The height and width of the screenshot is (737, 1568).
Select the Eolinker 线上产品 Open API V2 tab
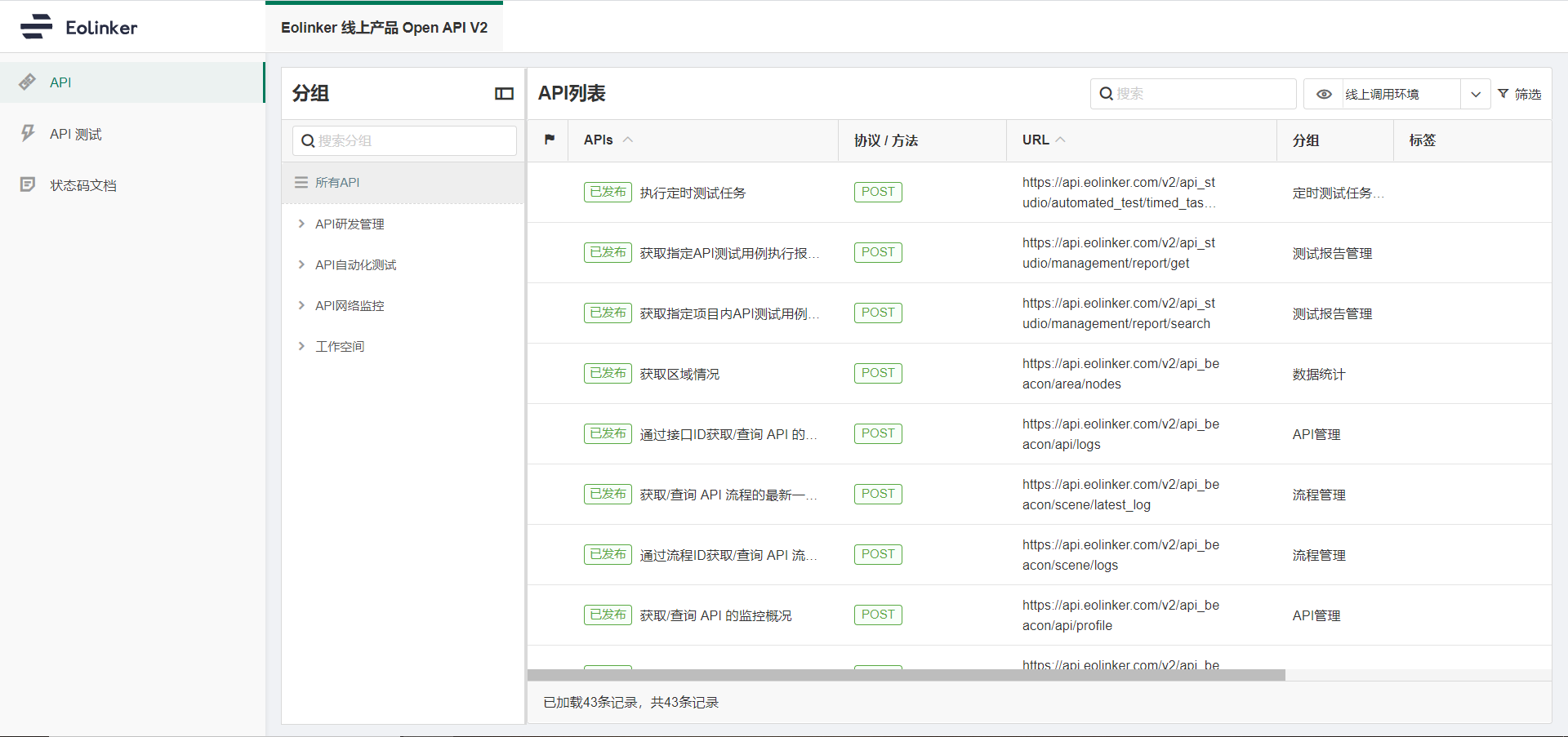pos(384,28)
